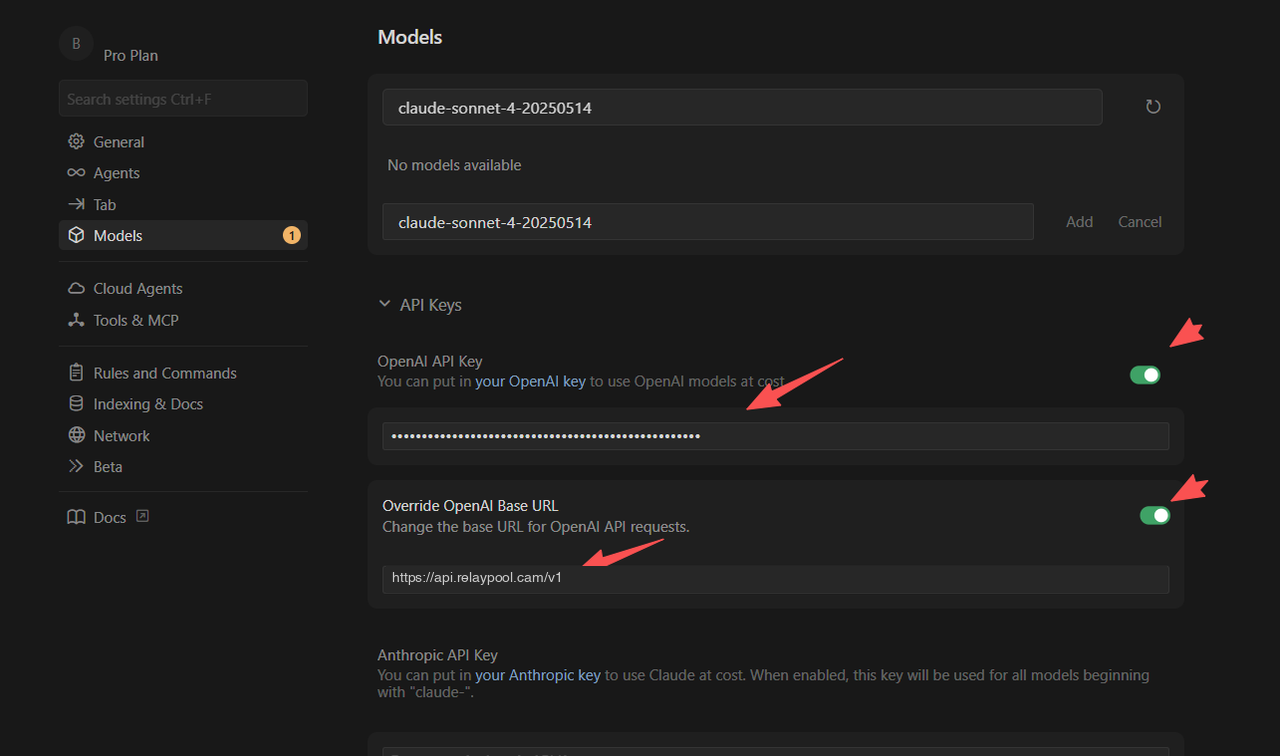Turn off the OpenAI API Key toggle
This screenshot has height=756, width=1280.
tap(1145, 375)
